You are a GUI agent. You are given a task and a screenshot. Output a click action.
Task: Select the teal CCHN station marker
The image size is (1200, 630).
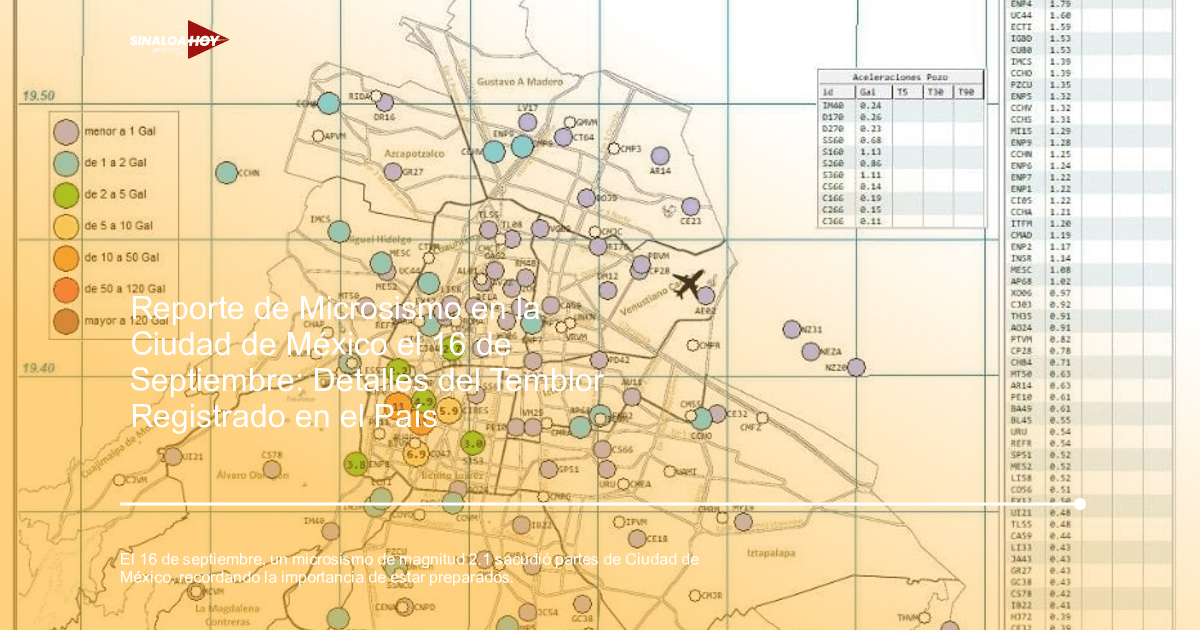pyautogui.click(x=227, y=173)
